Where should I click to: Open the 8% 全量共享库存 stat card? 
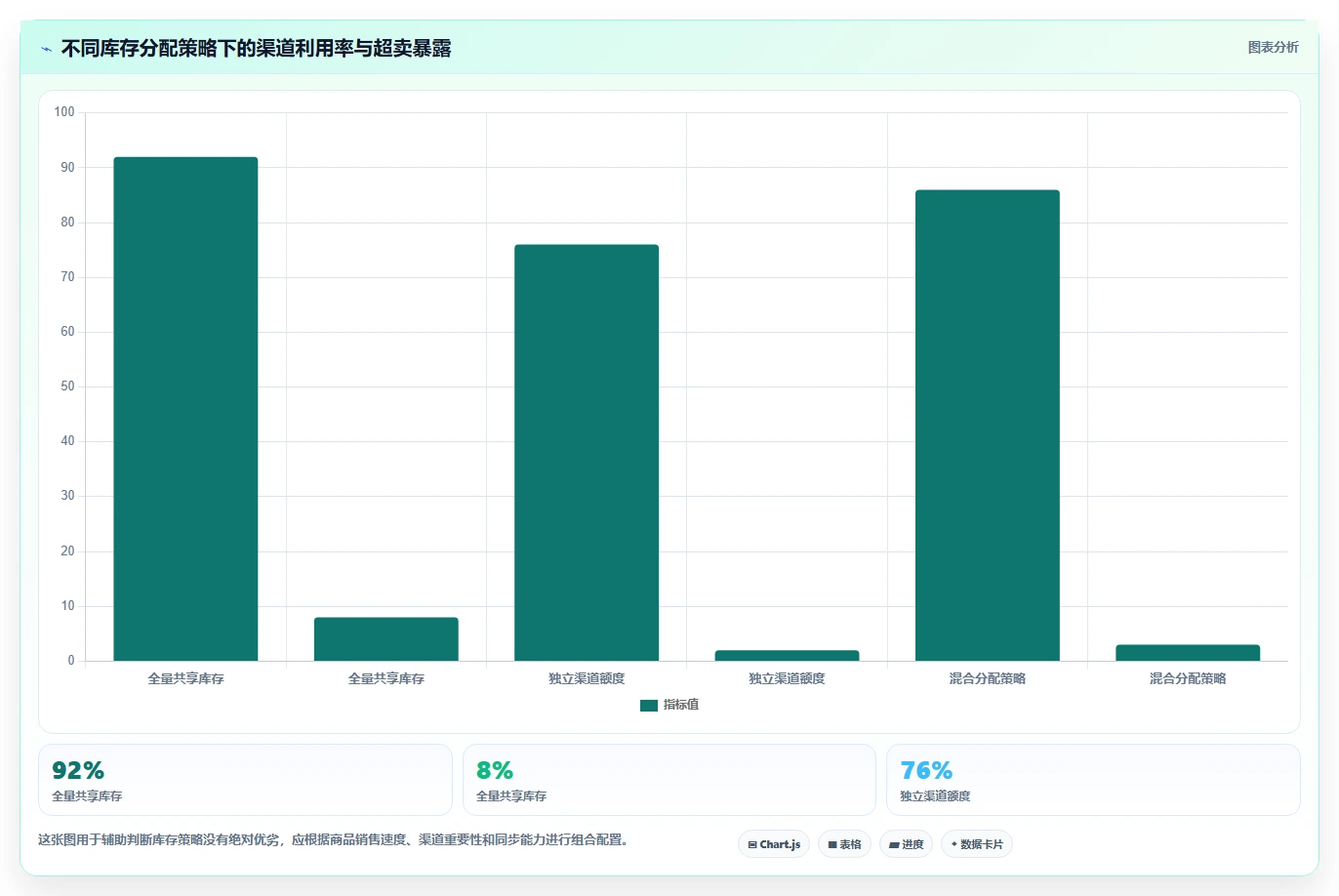point(669,780)
